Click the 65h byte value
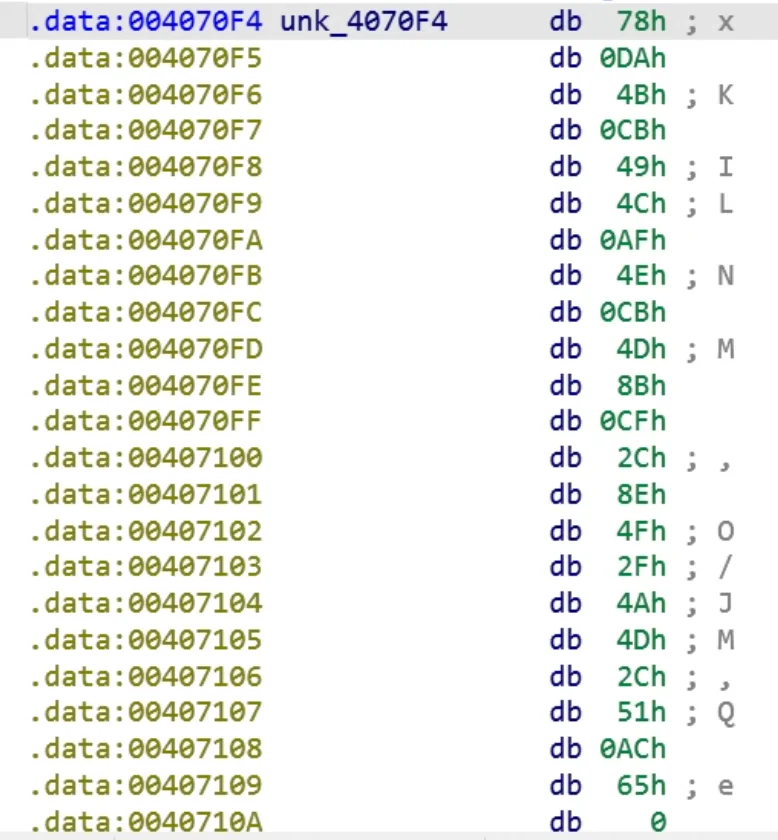The height and width of the screenshot is (840, 778). [641, 784]
